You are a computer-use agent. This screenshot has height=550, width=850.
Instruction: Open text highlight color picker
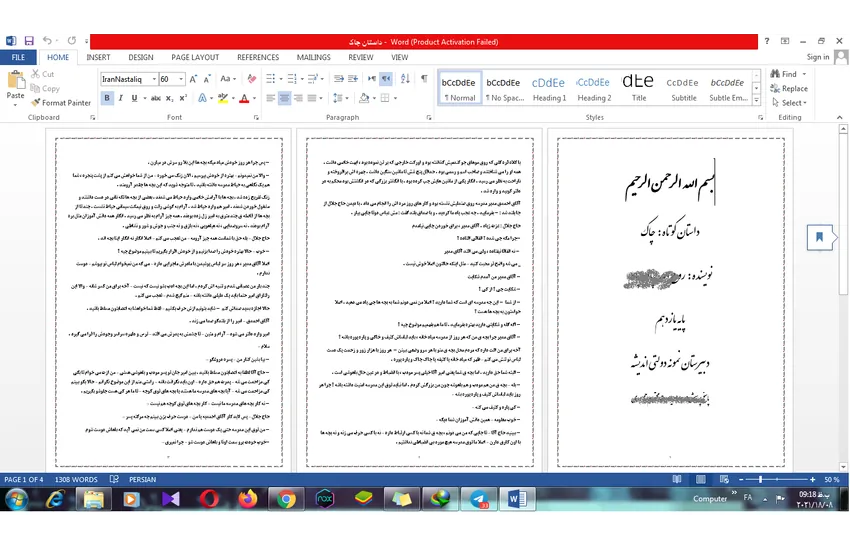coord(233,98)
